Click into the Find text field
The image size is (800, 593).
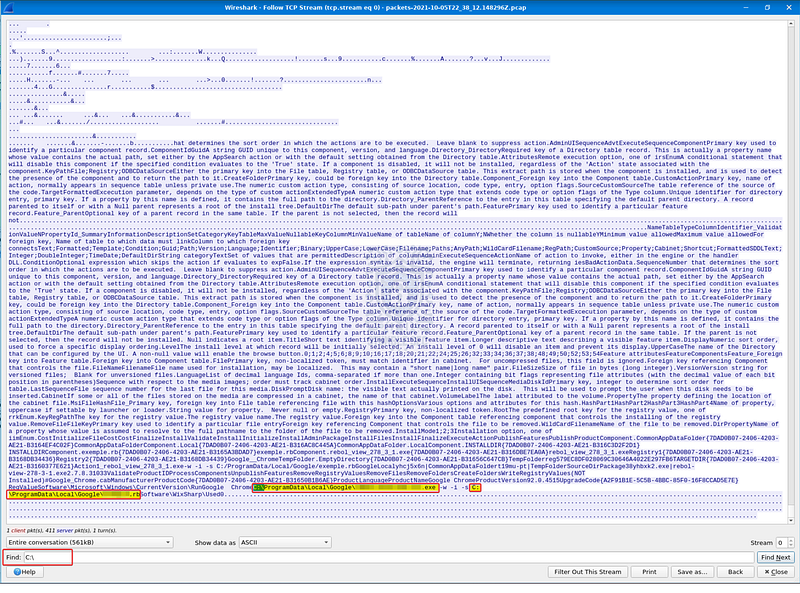click(x=389, y=557)
